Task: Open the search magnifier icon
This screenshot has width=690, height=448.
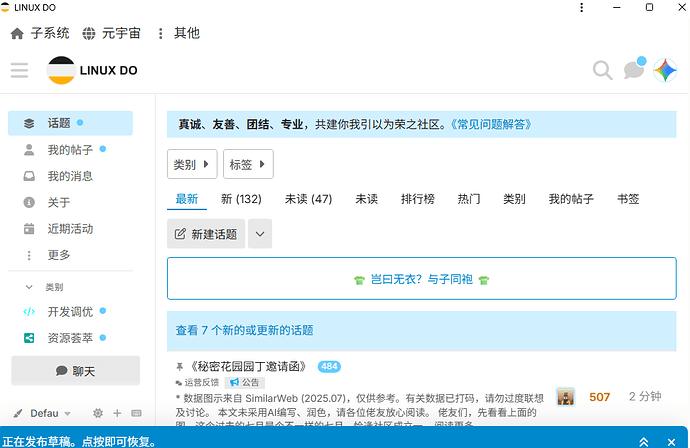Action: point(602,70)
